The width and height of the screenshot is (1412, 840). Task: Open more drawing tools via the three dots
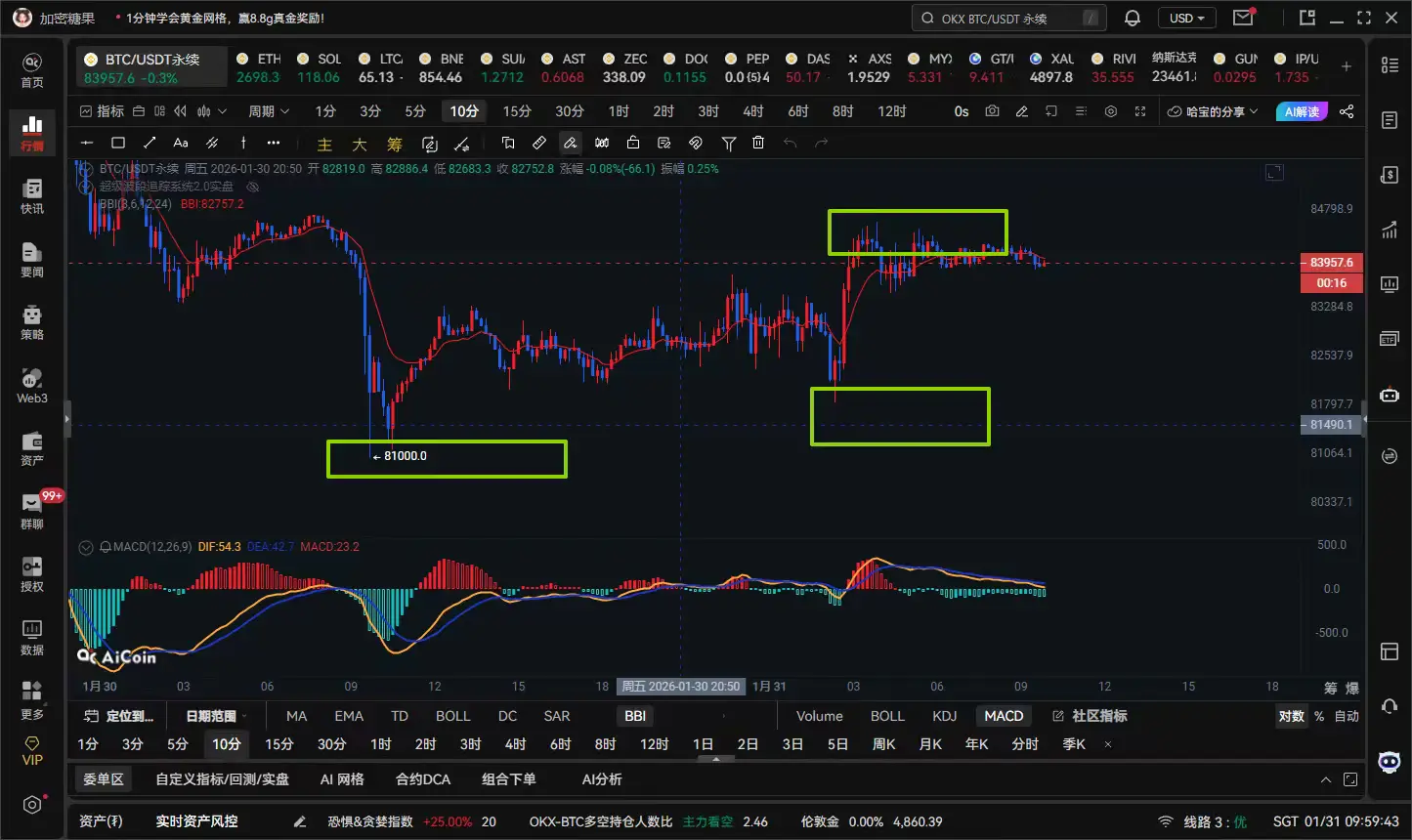[x=274, y=143]
